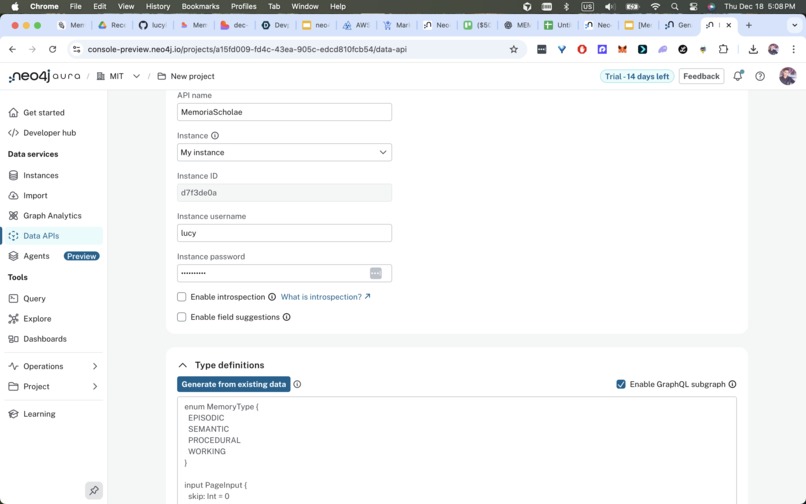The image size is (806, 504).
Task: Switch to the AWS browser tab
Action: (357, 25)
